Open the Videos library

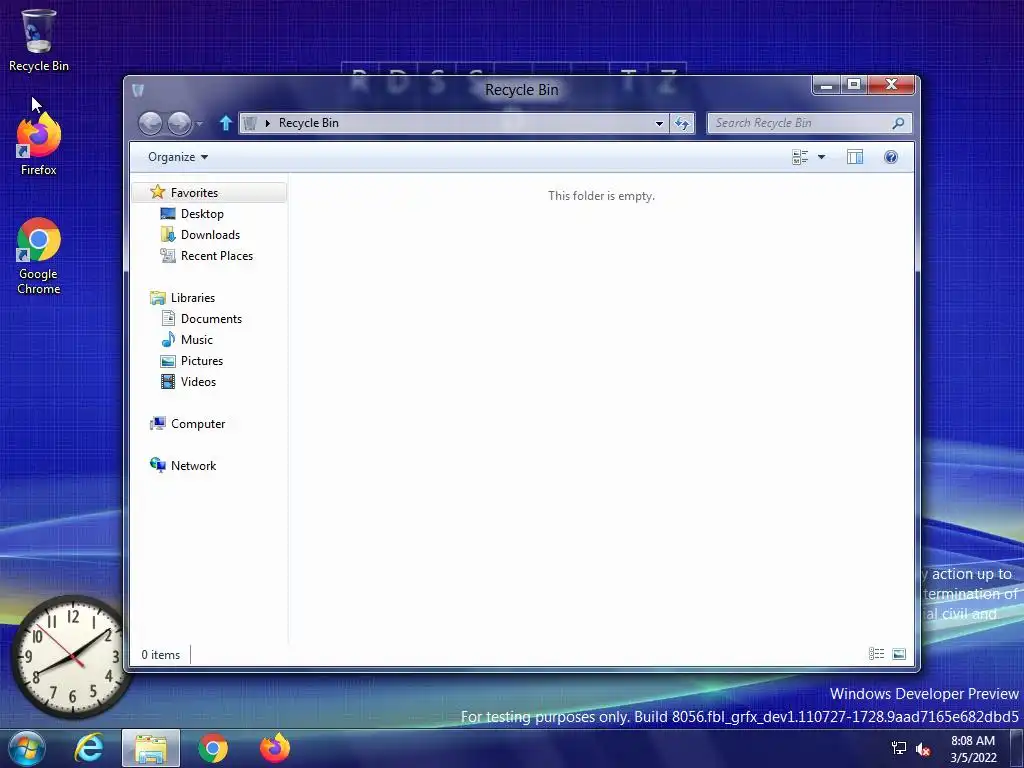pos(198,381)
